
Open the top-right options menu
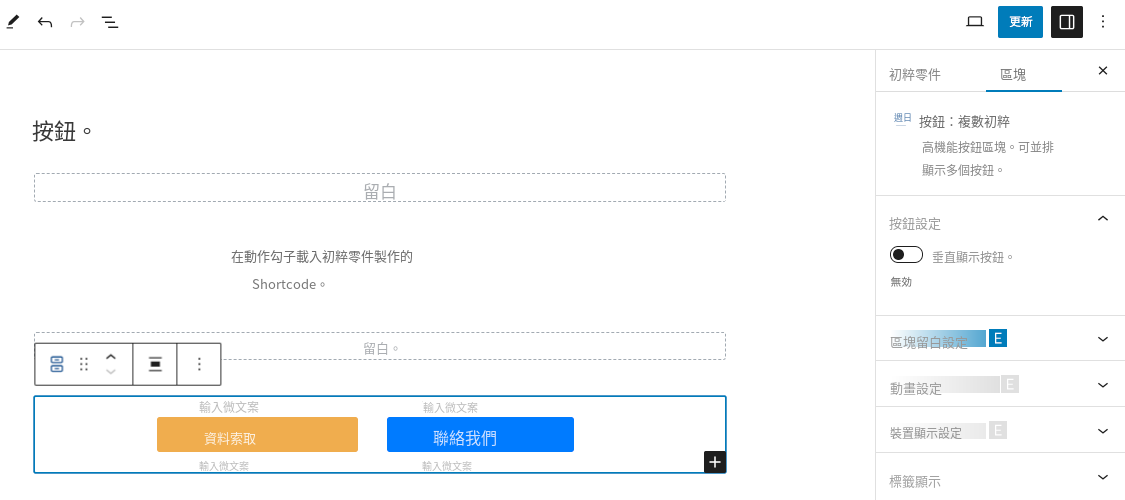1103,22
